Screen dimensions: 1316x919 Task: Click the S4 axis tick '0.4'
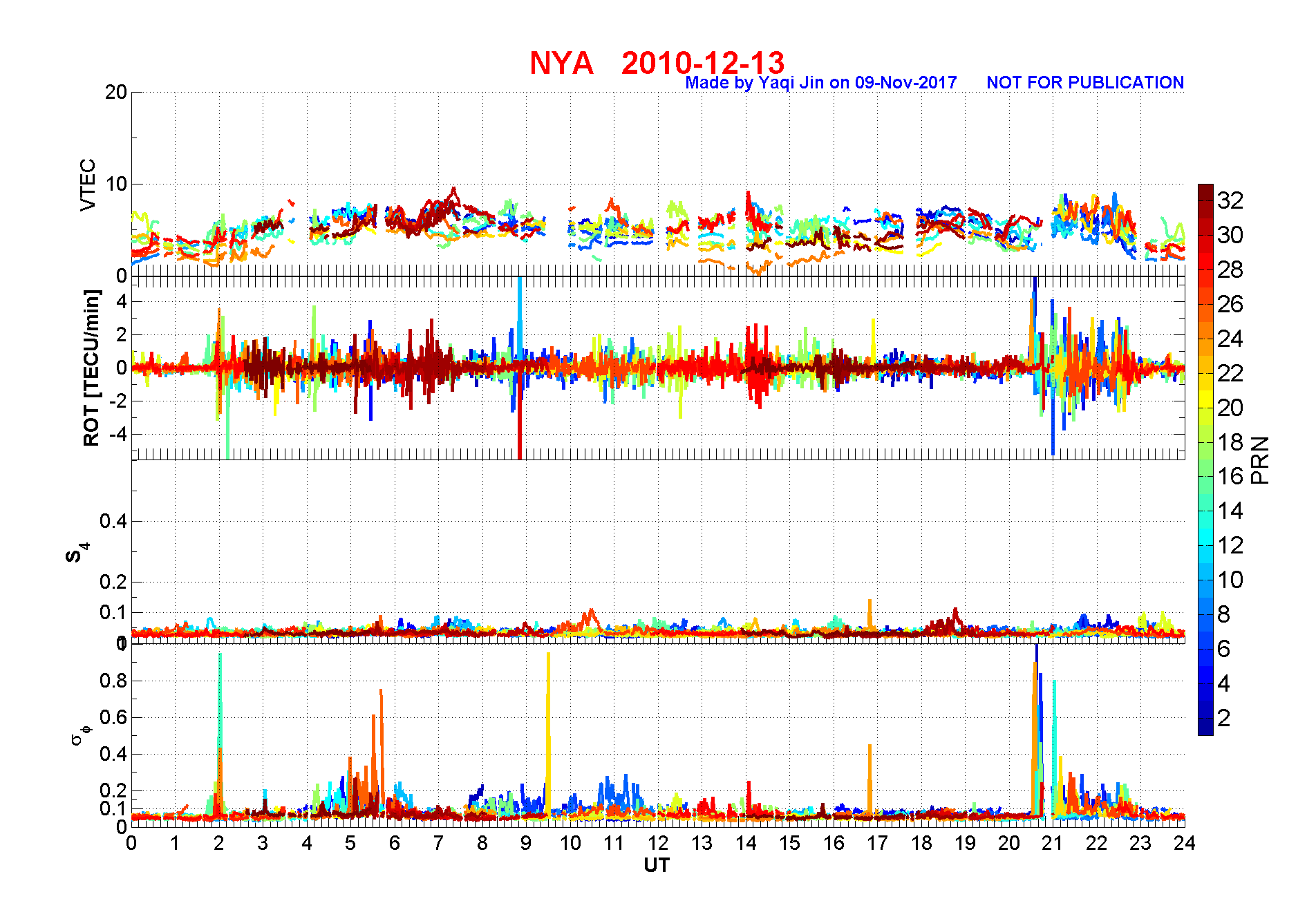(113, 521)
